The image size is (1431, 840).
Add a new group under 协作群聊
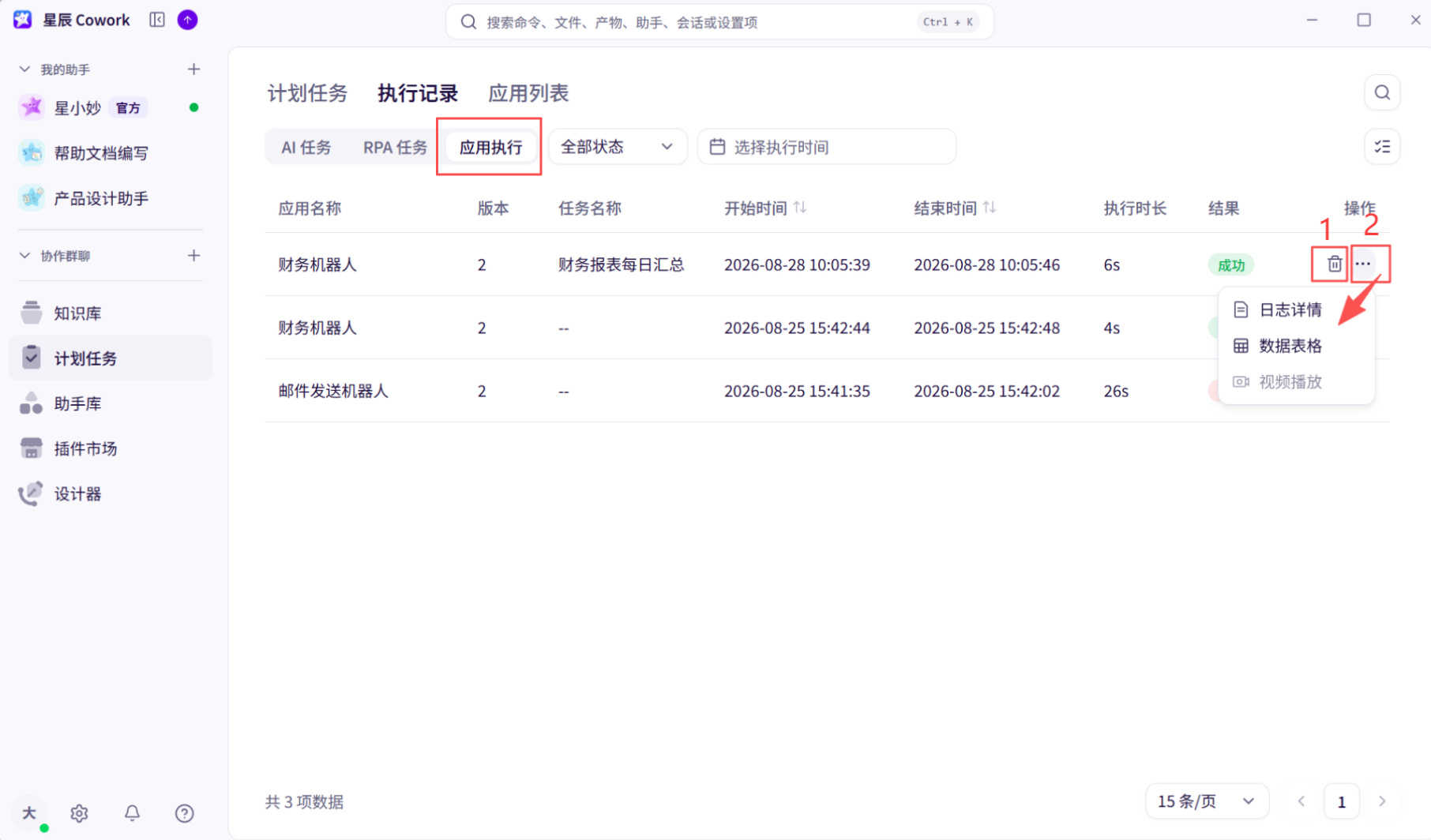[x=193, y=256]
